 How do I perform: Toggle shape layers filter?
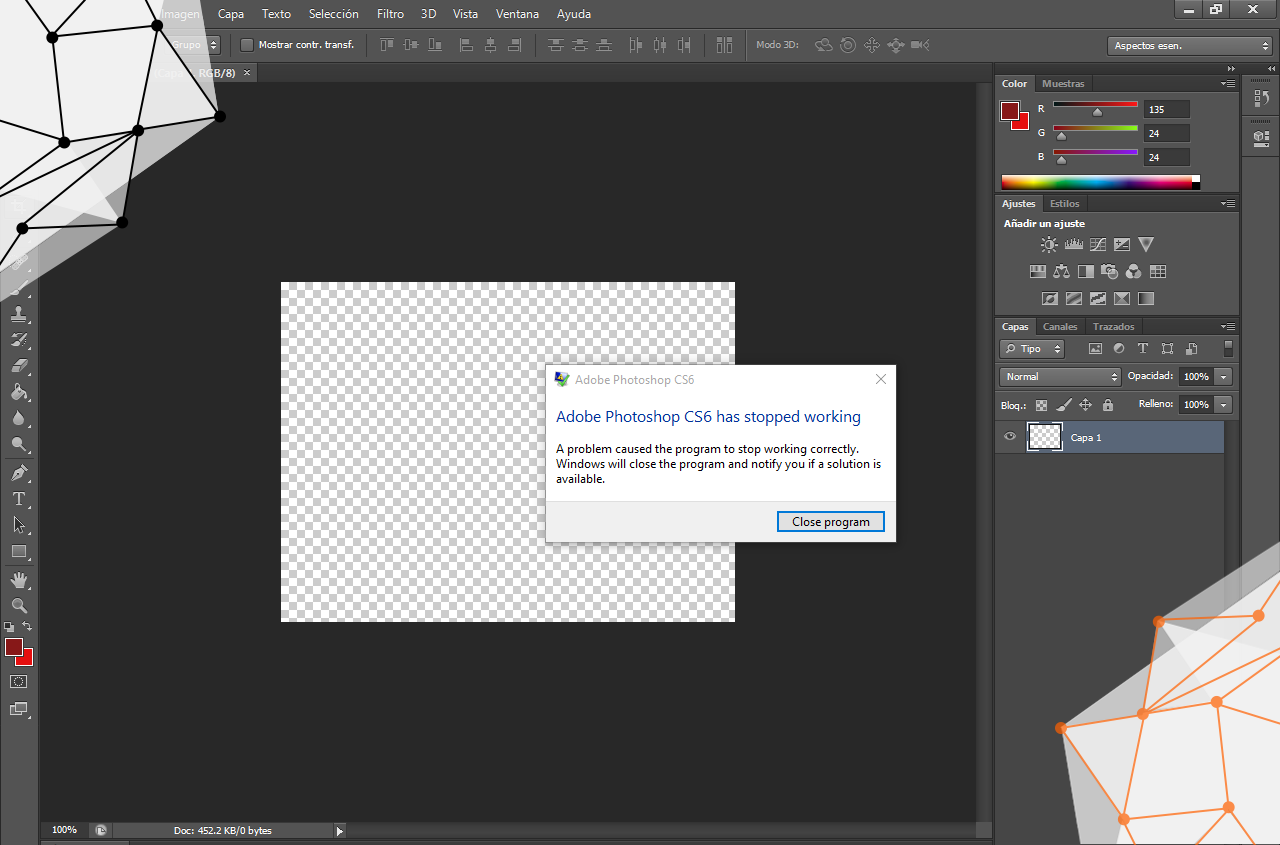[1168, 349]
